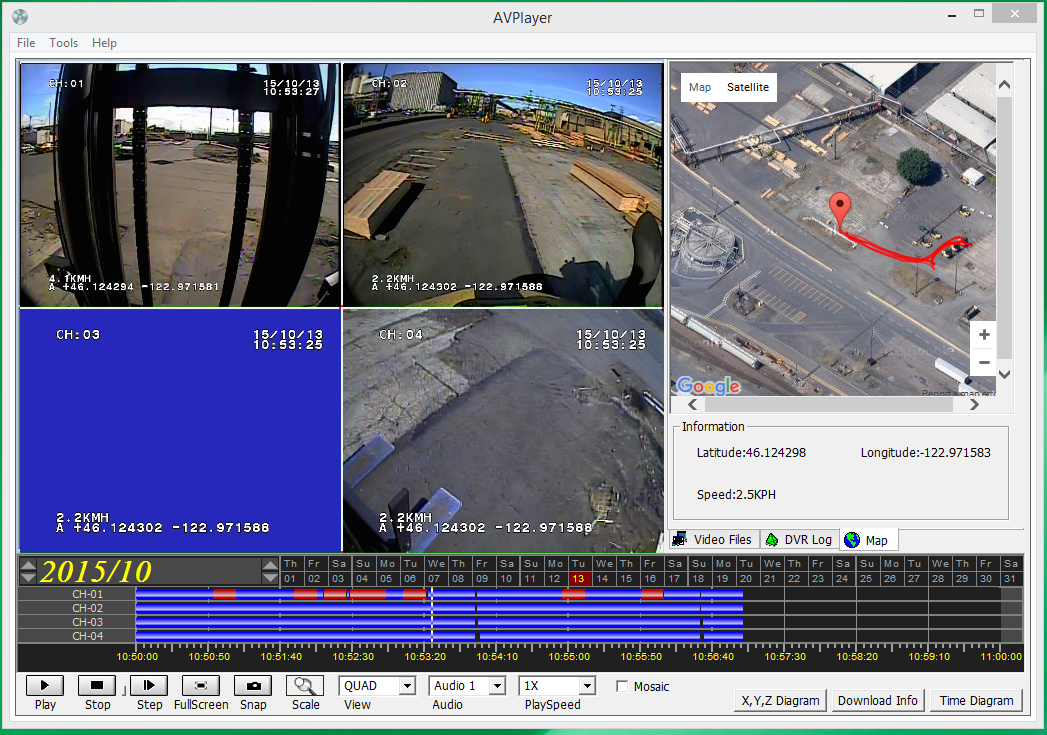1047x735 pixels.
Task: Zoom in on the map
Action: (x=984, y=335)
